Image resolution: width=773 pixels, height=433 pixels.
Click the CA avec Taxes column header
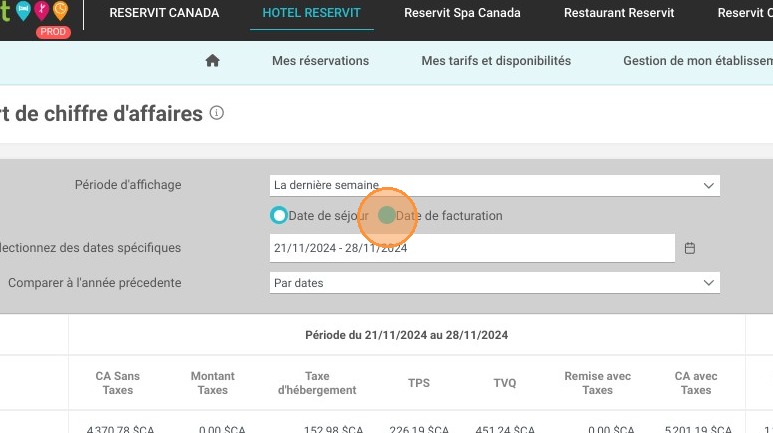click(696, 383)
